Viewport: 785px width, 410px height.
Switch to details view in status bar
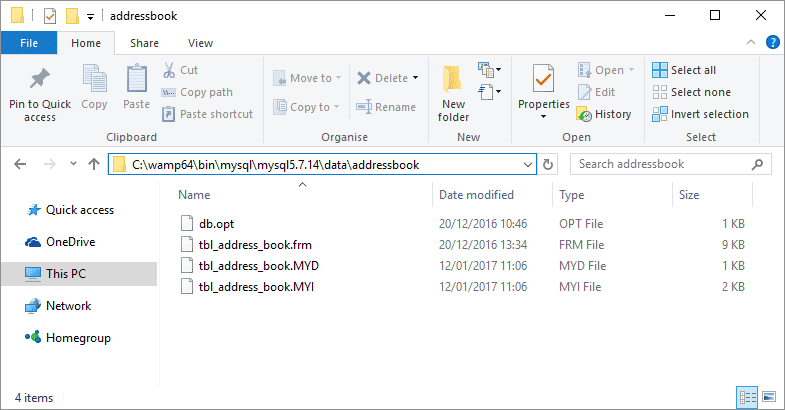[745, 398]
